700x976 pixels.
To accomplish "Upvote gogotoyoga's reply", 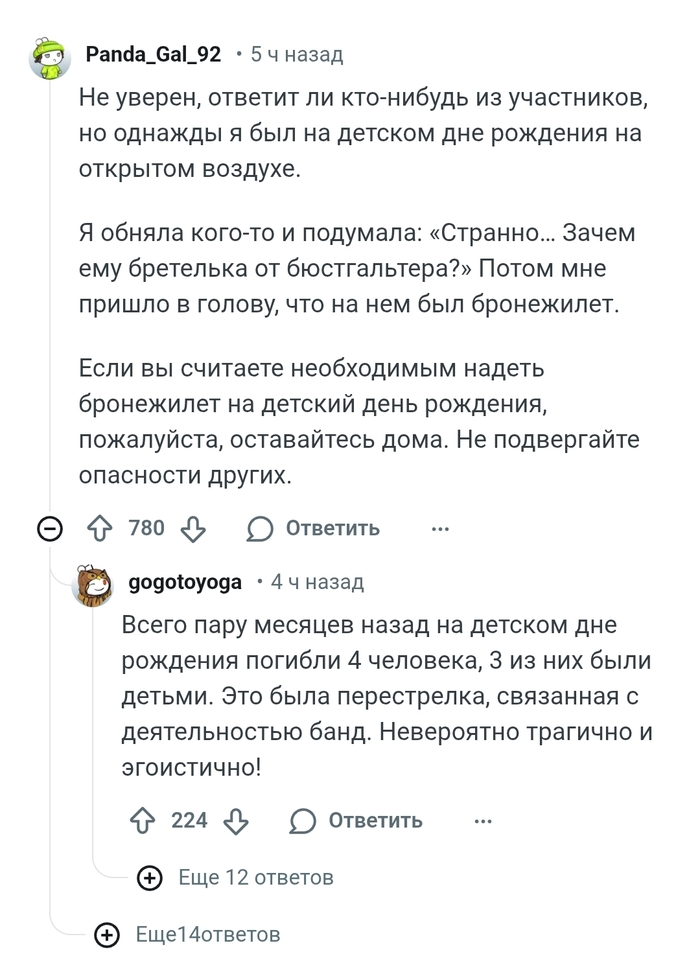I will pyautogui.click(x=143, y=821).
